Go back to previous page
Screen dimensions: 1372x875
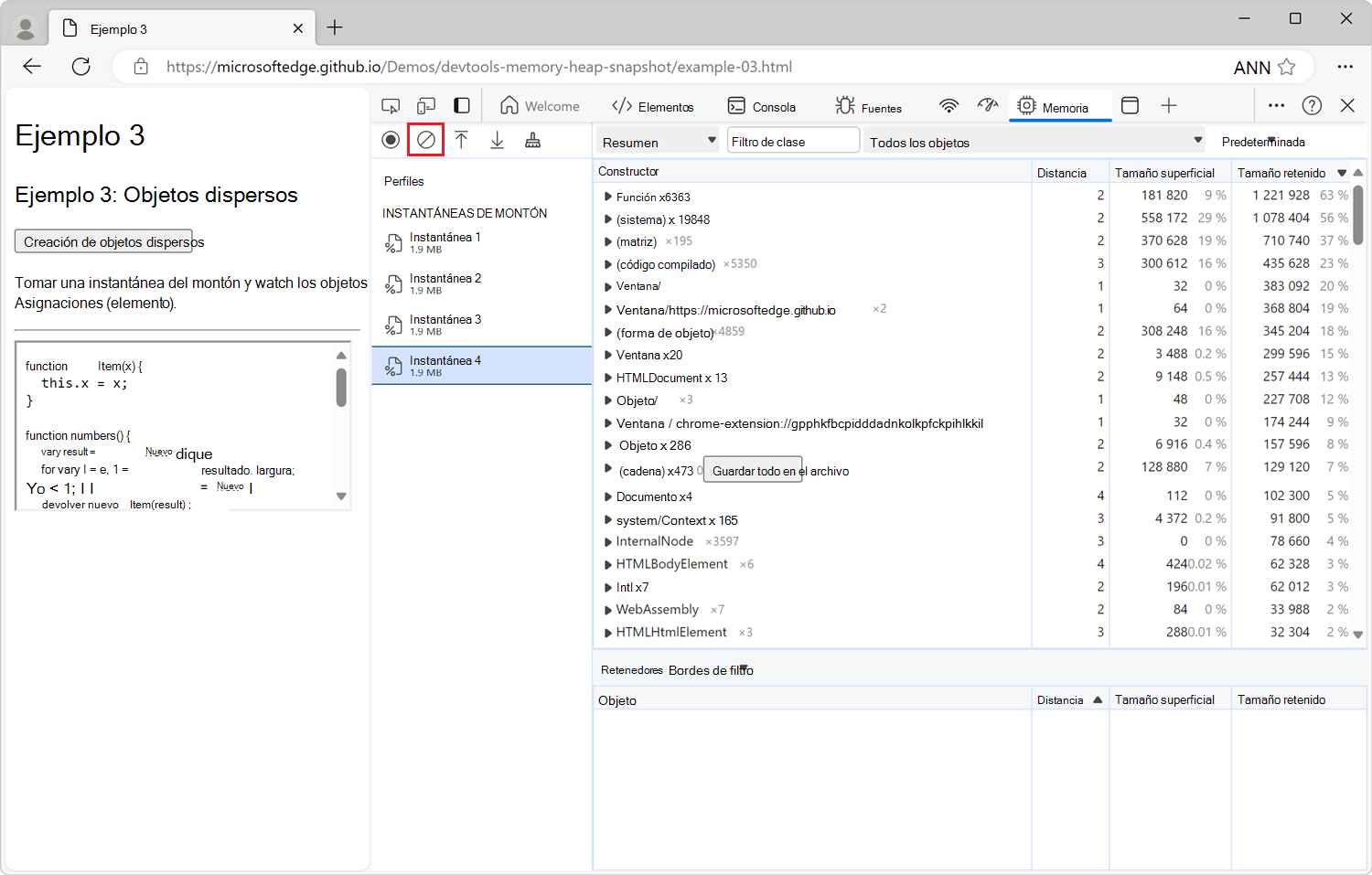pyautogui.click(x=33, y=66)
